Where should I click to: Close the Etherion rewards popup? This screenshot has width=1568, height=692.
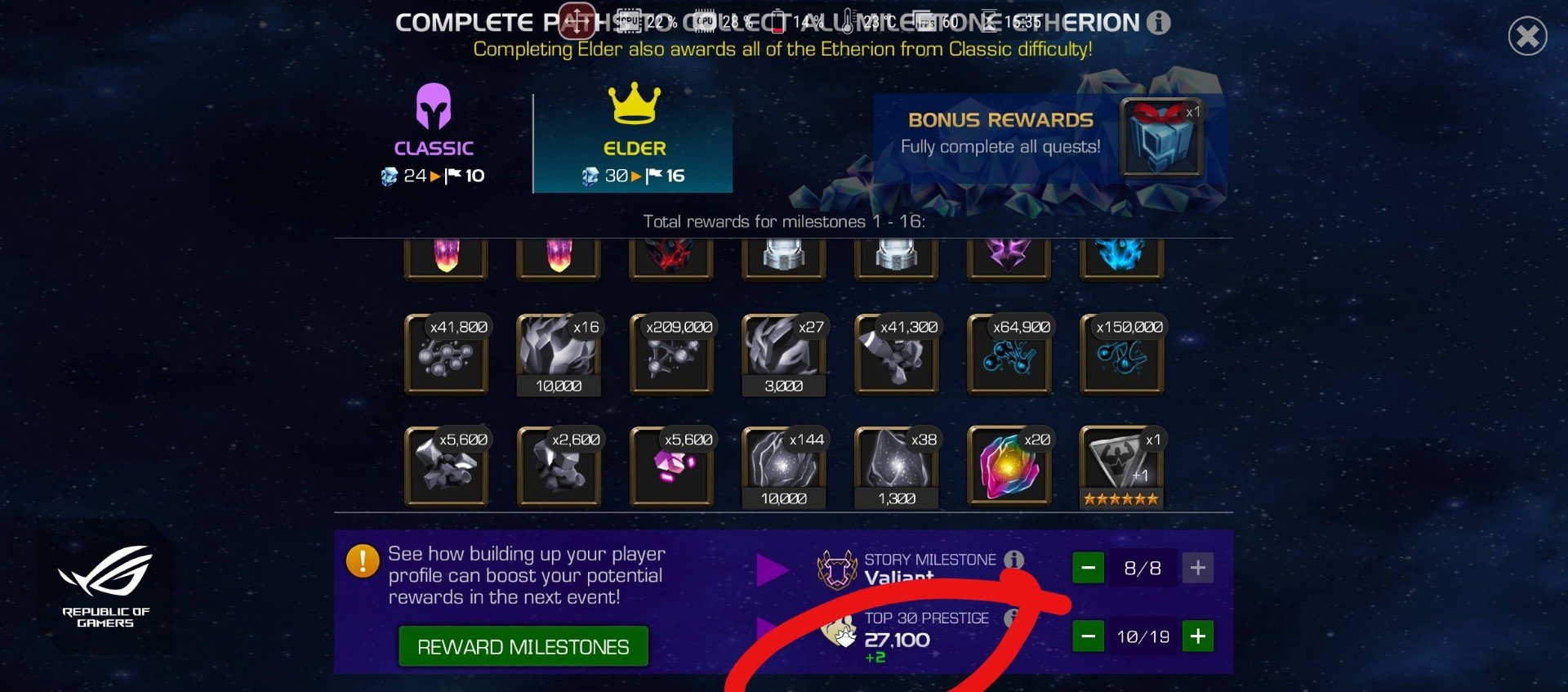[1527, 37]
